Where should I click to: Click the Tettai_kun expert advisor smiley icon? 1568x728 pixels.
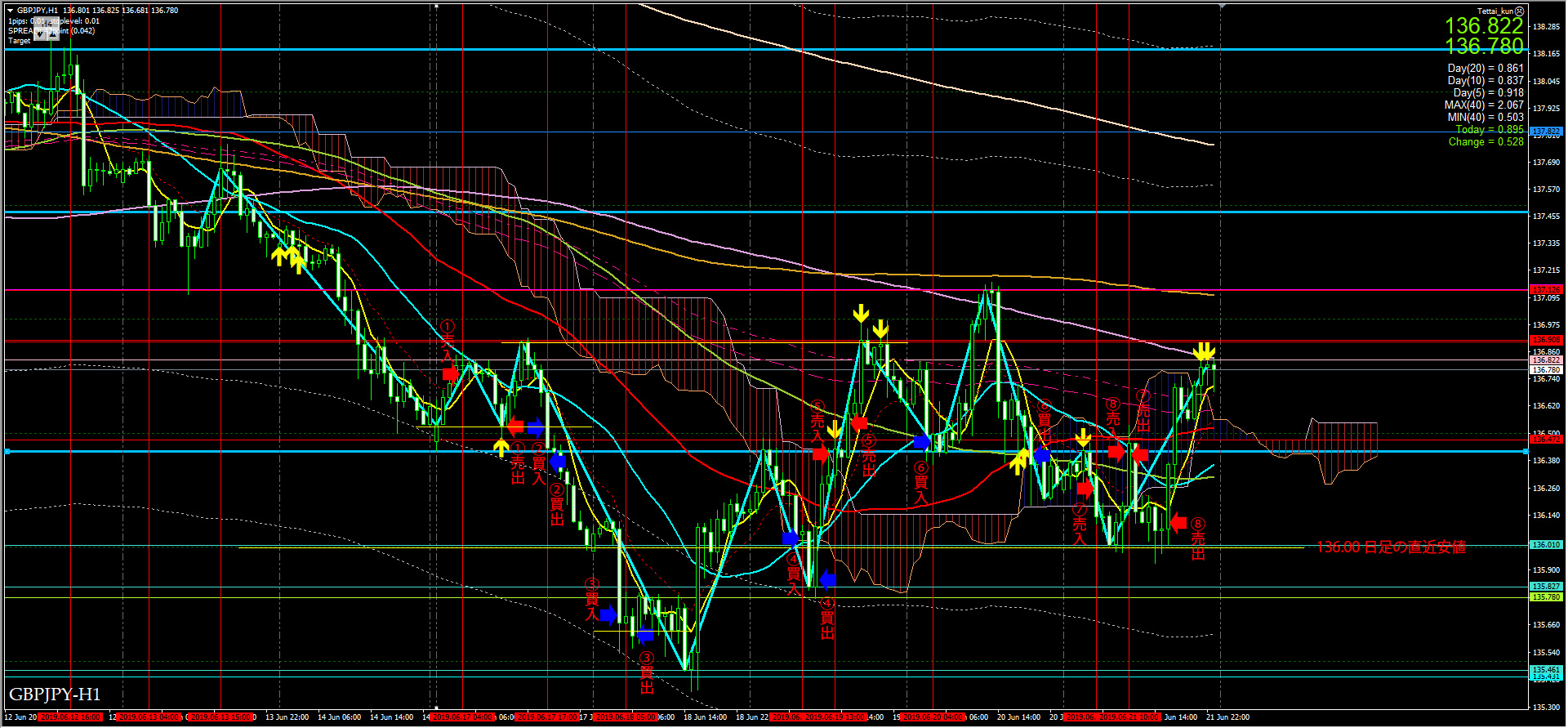pyautogui.click(x=1520, y=11)
